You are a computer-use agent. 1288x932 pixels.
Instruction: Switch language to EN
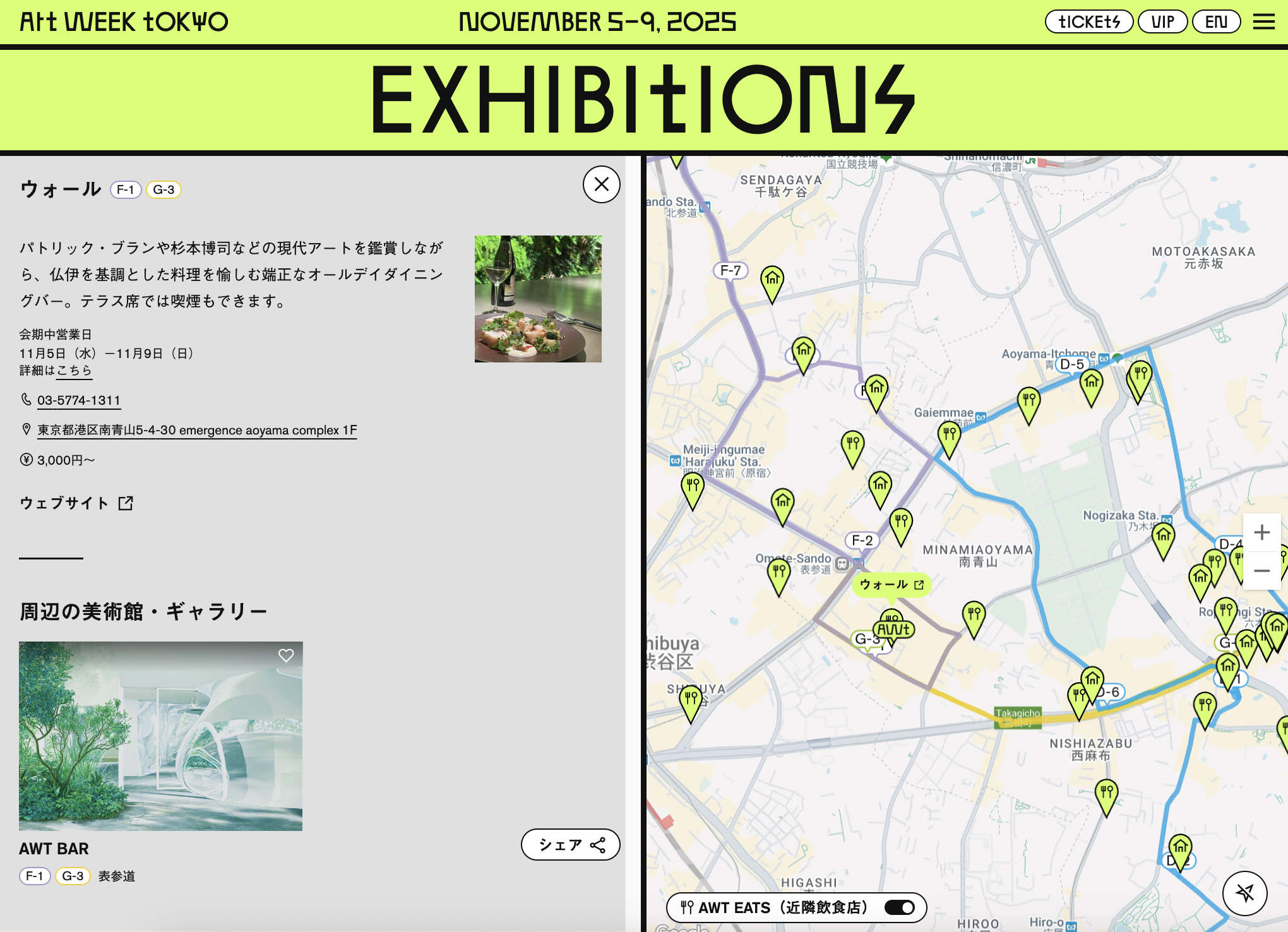[x=1216, y=22]
